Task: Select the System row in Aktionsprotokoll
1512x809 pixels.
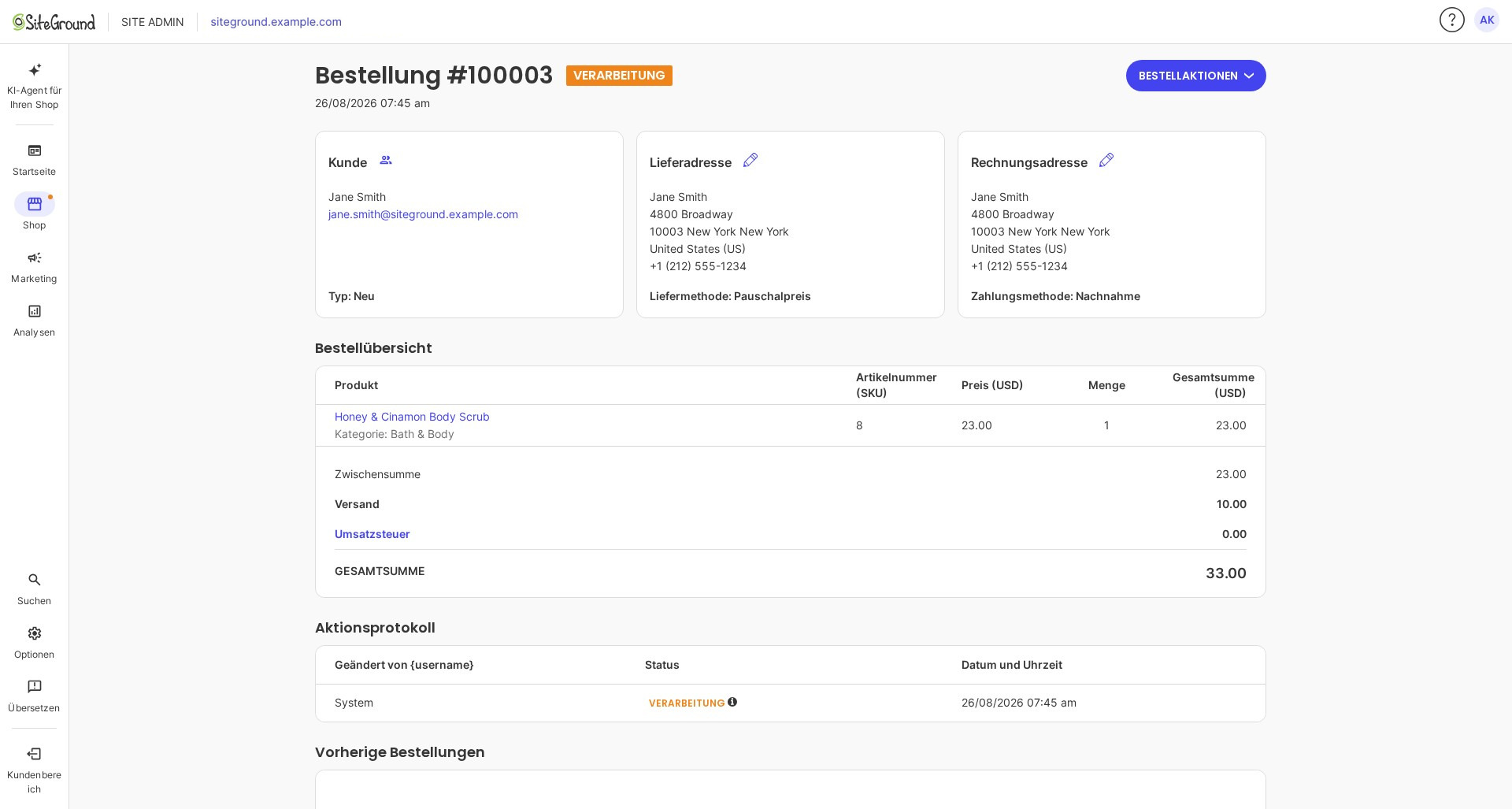Action: point(791,703)
